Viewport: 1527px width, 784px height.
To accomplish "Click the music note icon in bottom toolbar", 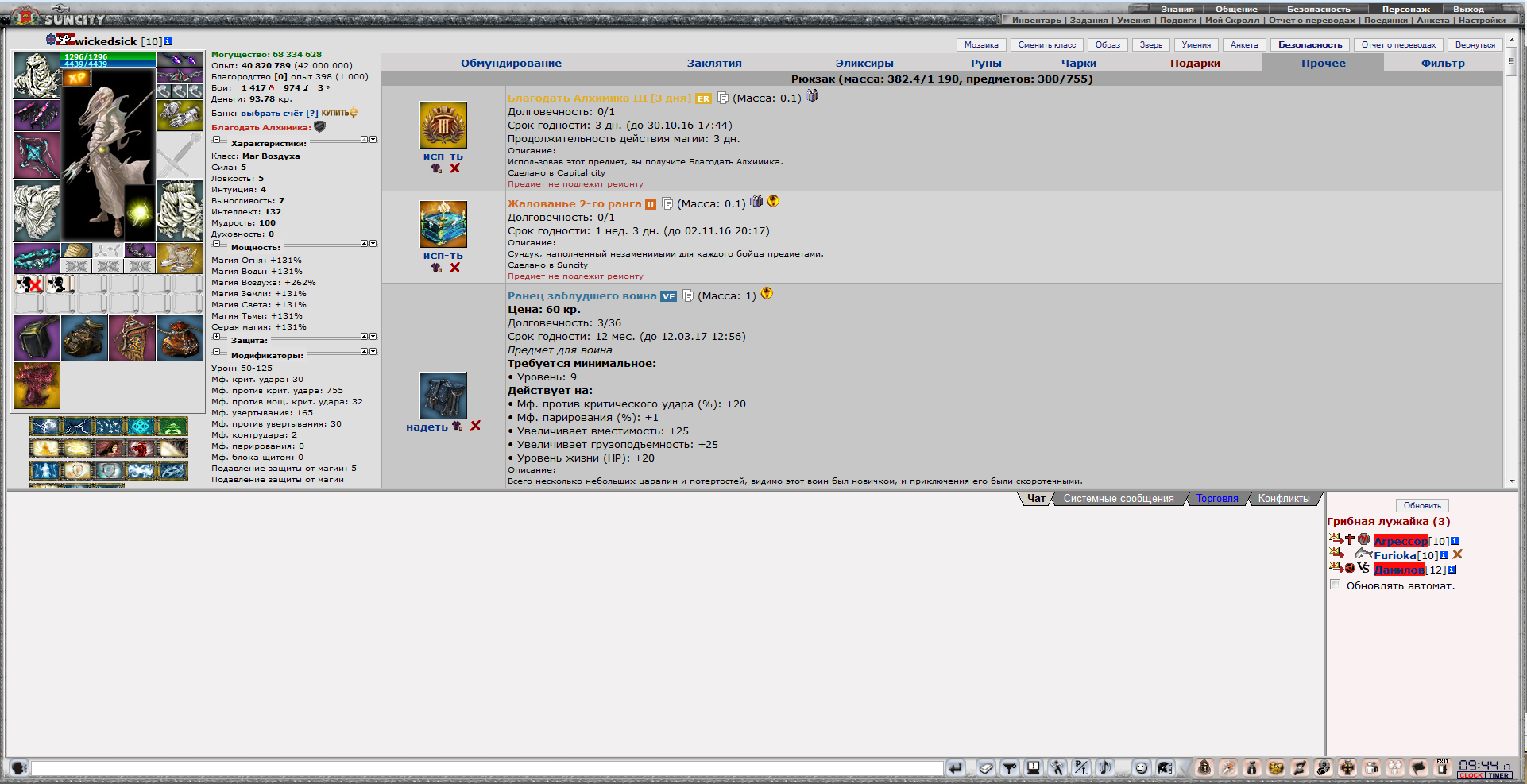I will coord(1105,767).
